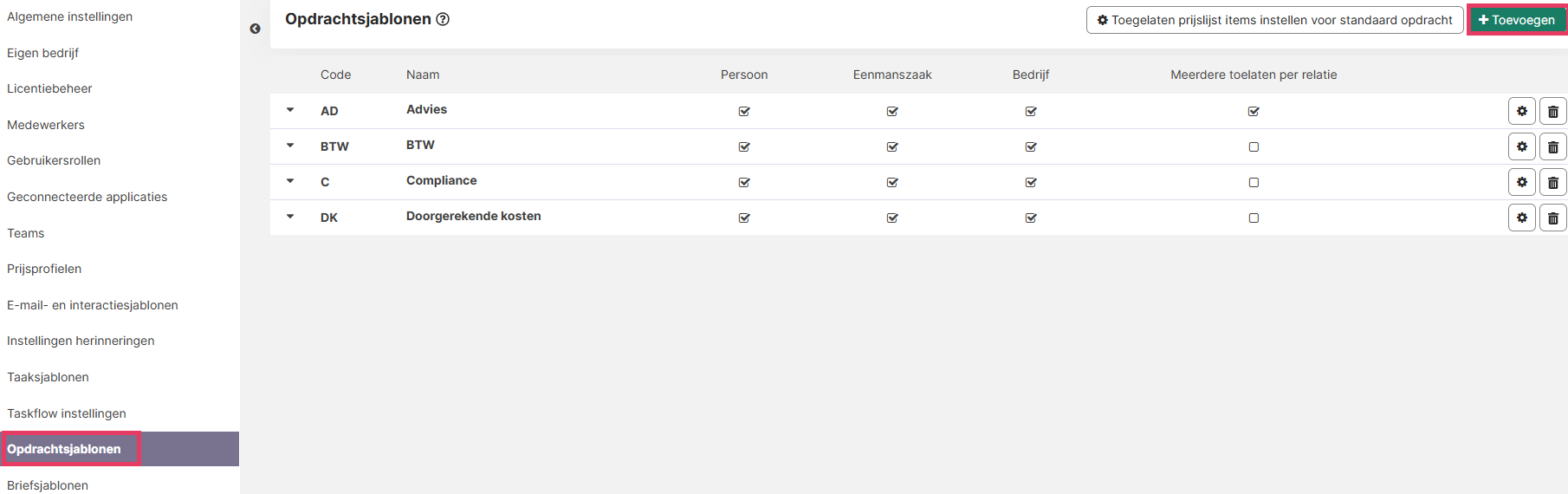1568x494 pixels.
Task: Go to Taaksjablonen
Action: tap(48, 377)
